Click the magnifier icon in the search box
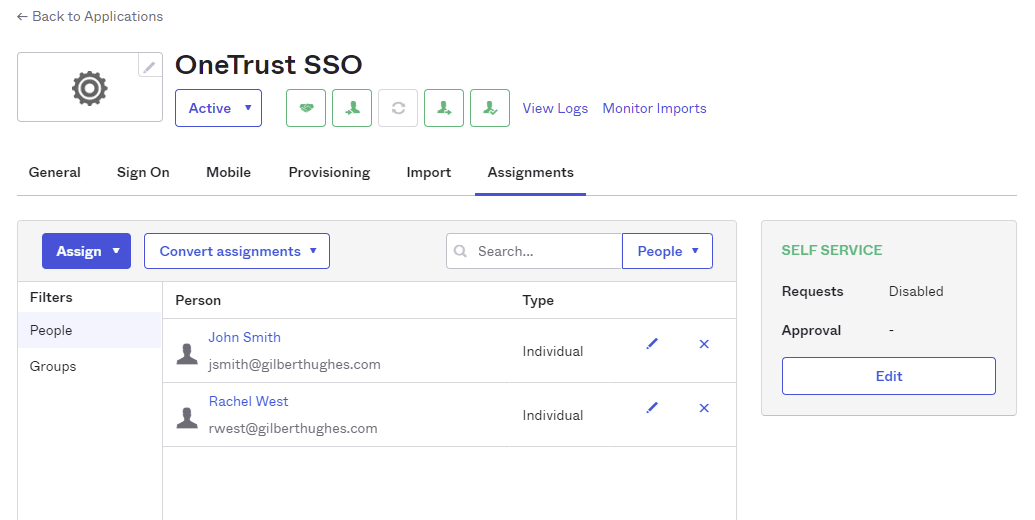 [x=461, y=251]
